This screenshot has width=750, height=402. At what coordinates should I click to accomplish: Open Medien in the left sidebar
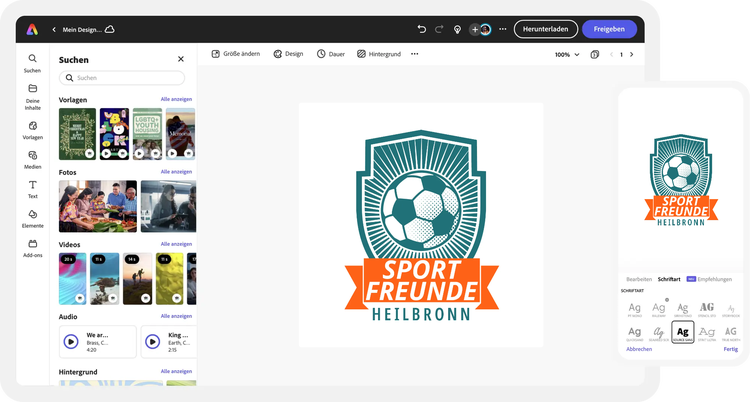pyautogui.click(x=33, y=160)
